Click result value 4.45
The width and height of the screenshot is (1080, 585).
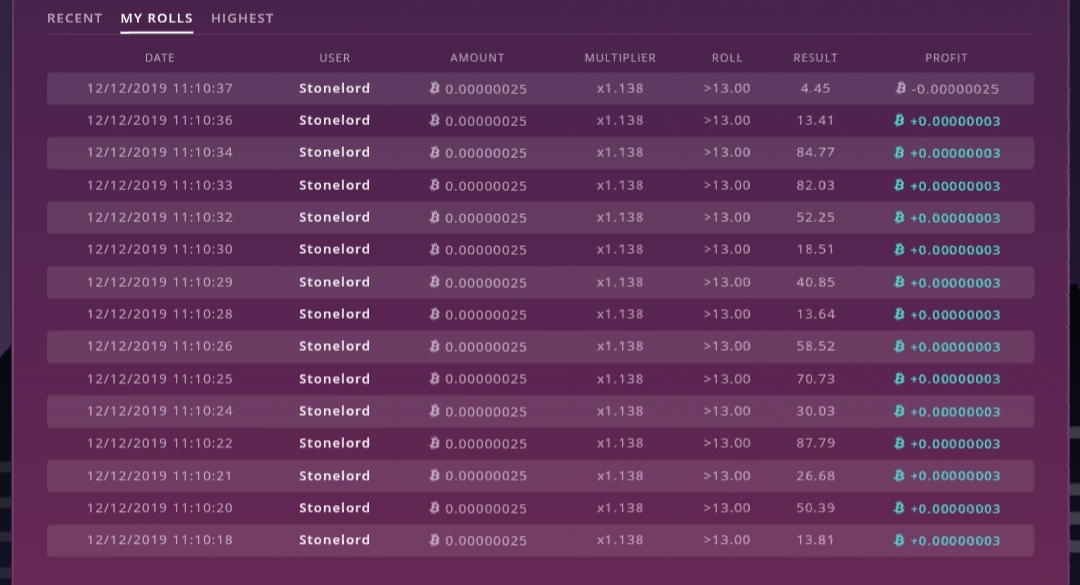(x=816, y=88)
